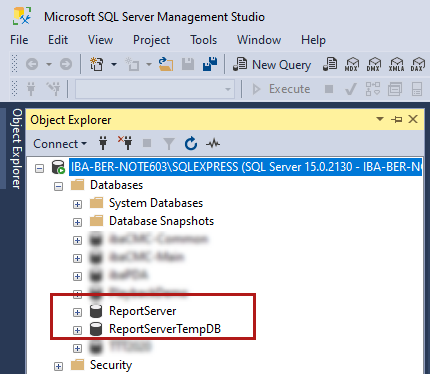Click the XMLA query icon
The image size is (430, 374).
point(396,64)
